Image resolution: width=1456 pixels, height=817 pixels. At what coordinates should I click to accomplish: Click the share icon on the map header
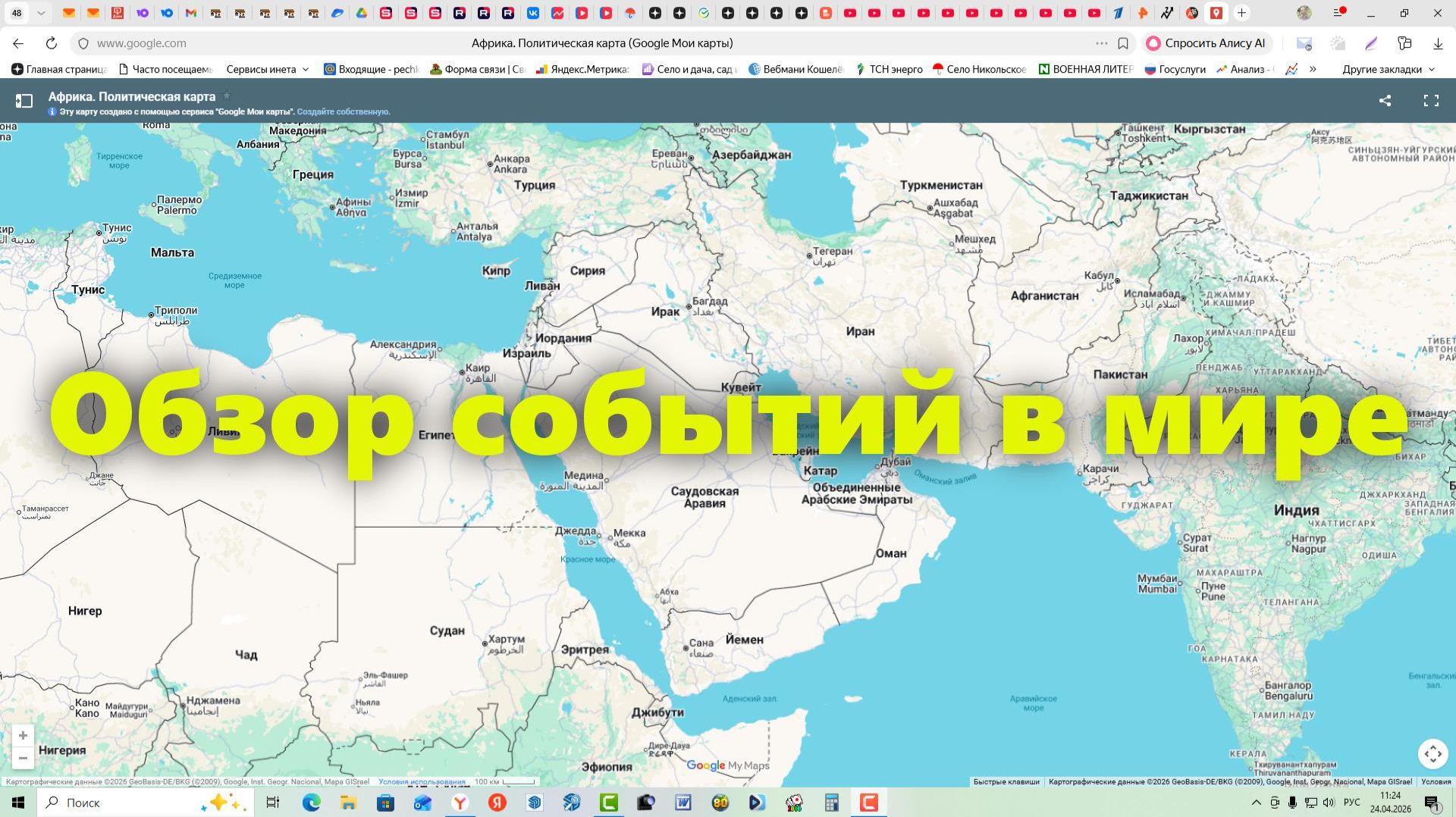pyautogui.click(x=1385, y=100)
